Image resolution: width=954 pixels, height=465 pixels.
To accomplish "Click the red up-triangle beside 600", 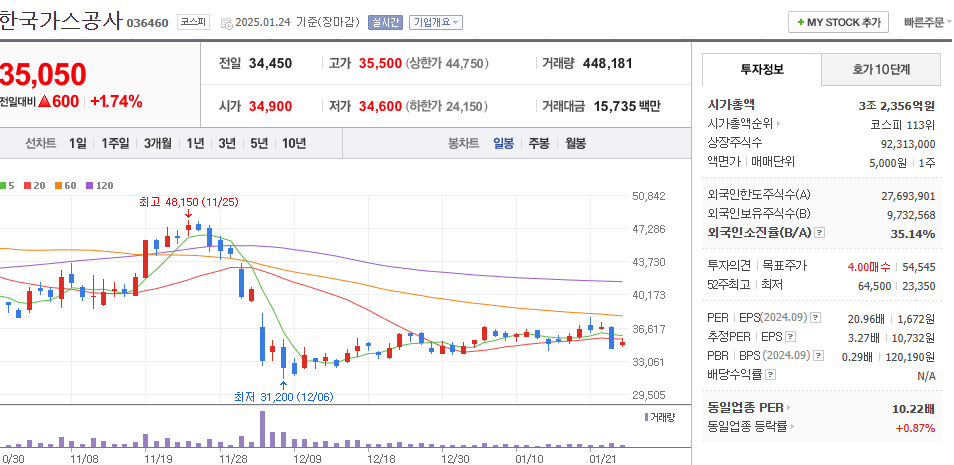I will coord(44,102).
